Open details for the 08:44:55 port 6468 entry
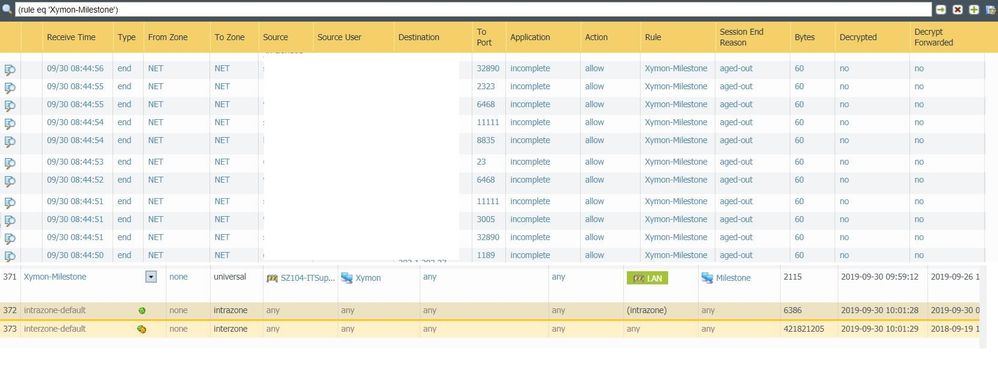The height and width of the screenshot is (388, 998). [x=10, y=105]
